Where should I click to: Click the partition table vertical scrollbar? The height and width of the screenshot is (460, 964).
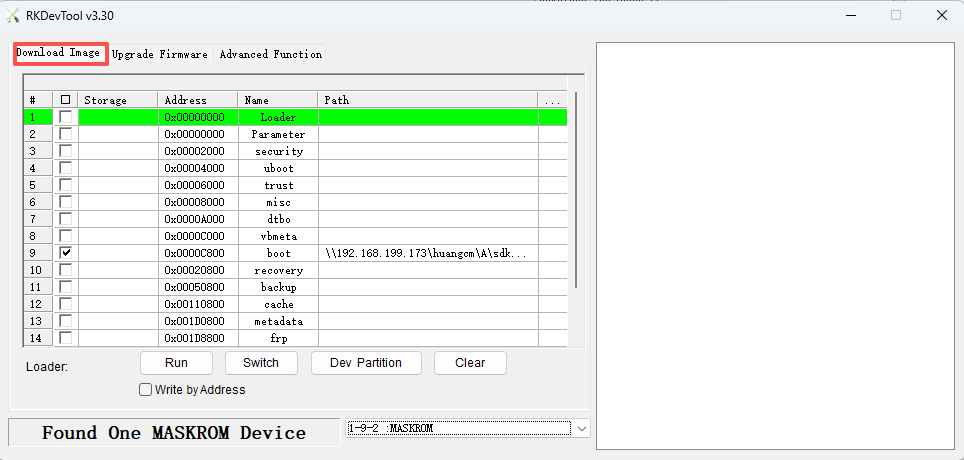click(x=576, y=200)
